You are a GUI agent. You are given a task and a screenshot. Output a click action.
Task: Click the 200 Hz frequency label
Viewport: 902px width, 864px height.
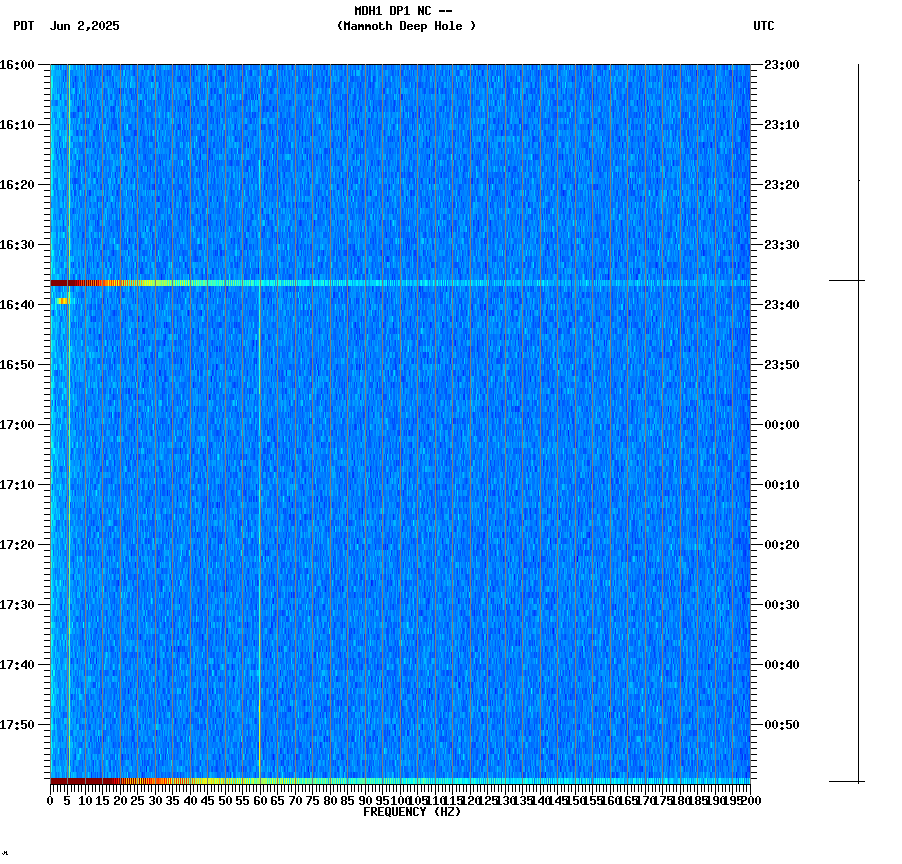[749, 800]
